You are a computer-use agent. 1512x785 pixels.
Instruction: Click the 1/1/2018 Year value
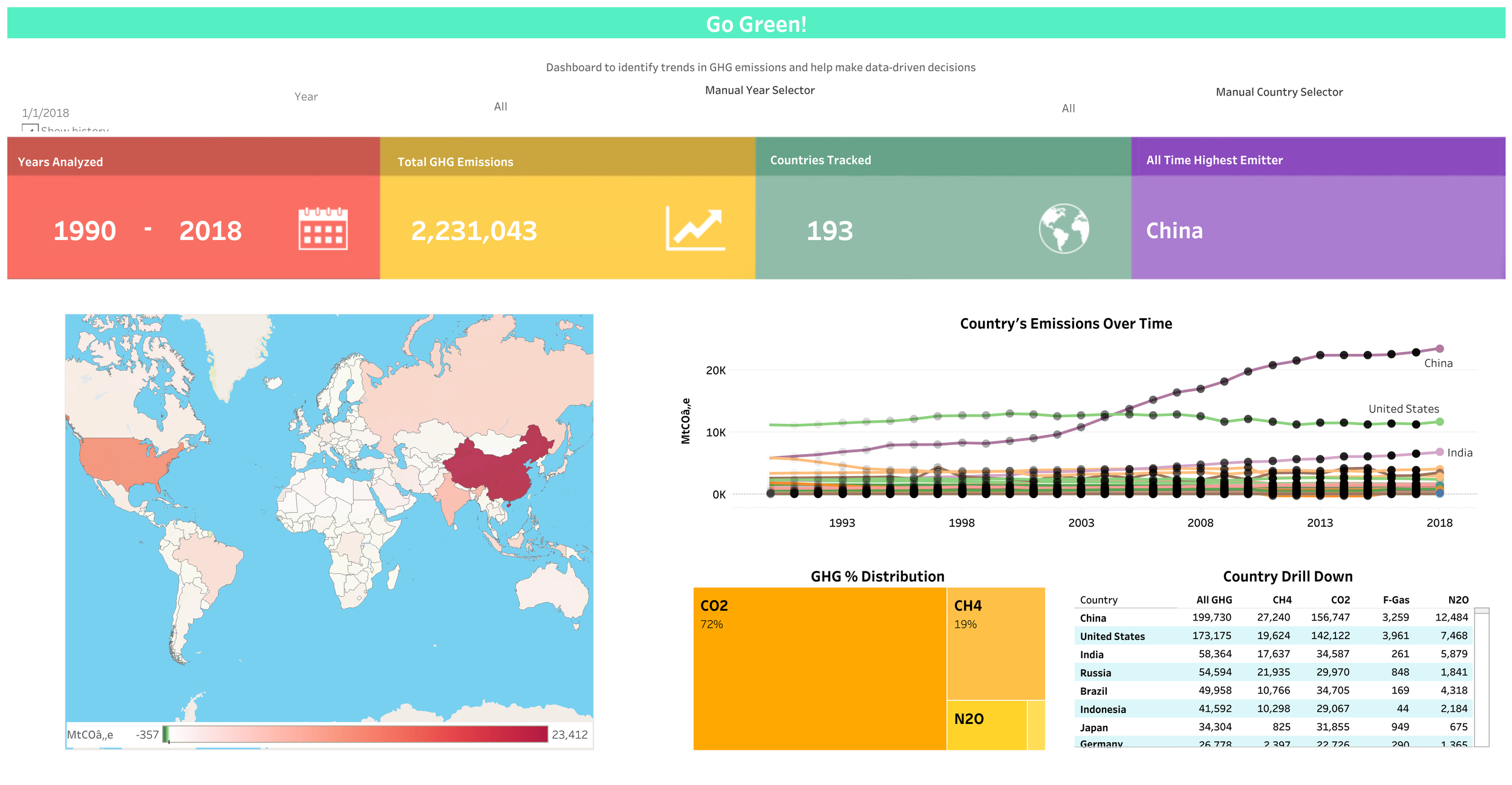[x=46, y=113]
